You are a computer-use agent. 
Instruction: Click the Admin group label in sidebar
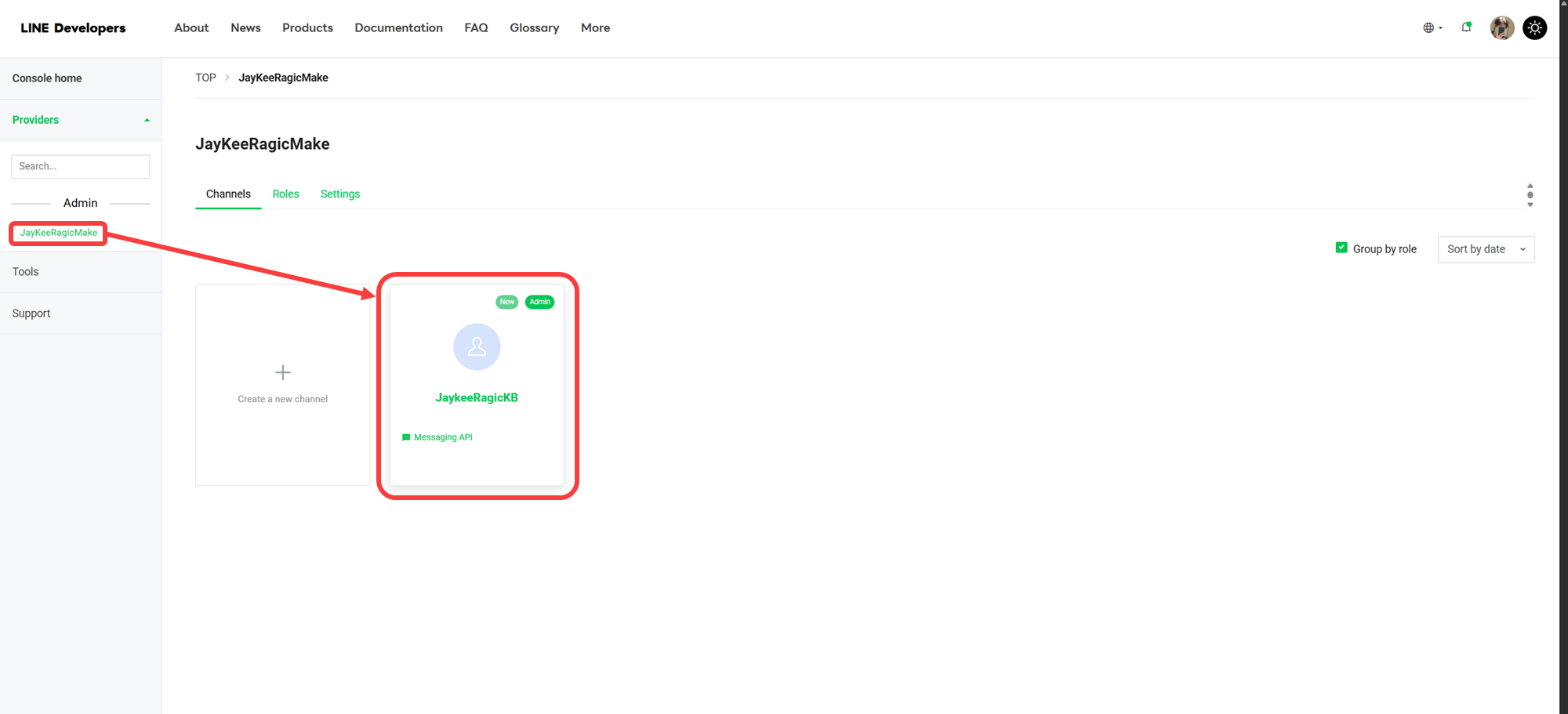[x=80, y=203]
